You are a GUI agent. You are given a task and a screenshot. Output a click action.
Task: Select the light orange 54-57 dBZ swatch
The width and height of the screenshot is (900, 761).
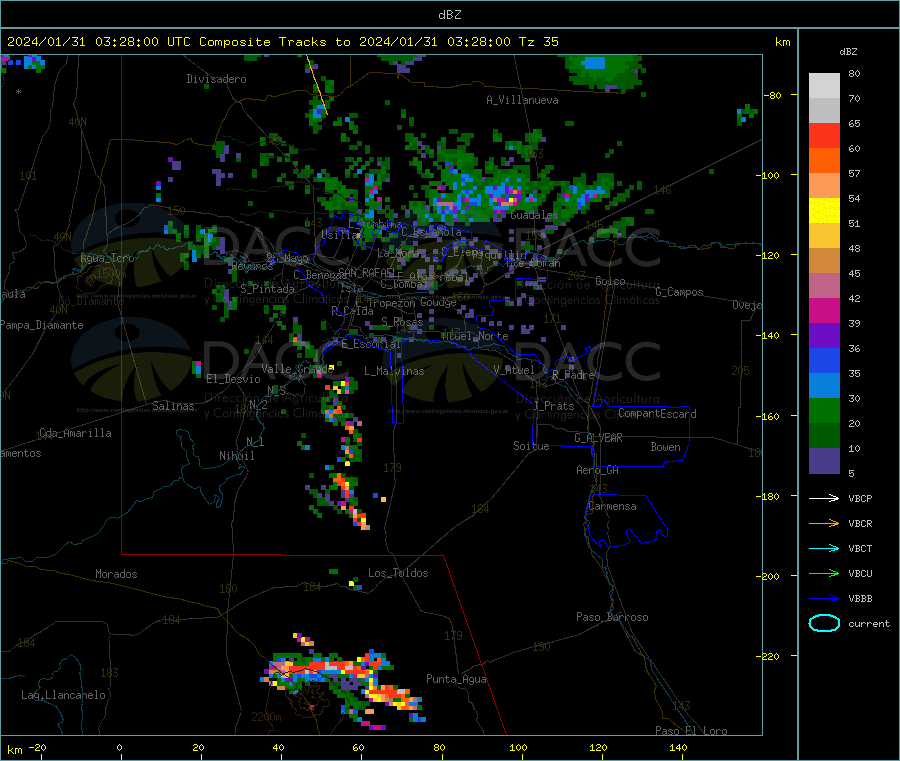click(824, 186)
